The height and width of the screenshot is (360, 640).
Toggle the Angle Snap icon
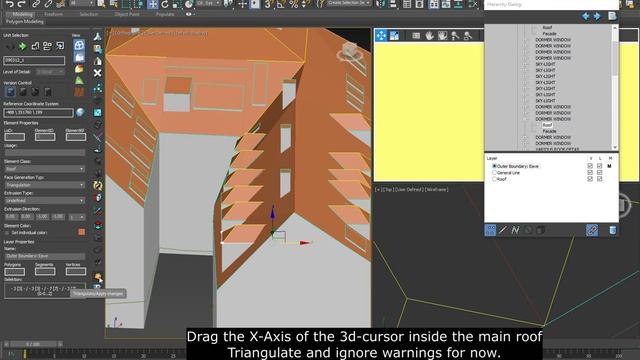click(x=281, y=4)
